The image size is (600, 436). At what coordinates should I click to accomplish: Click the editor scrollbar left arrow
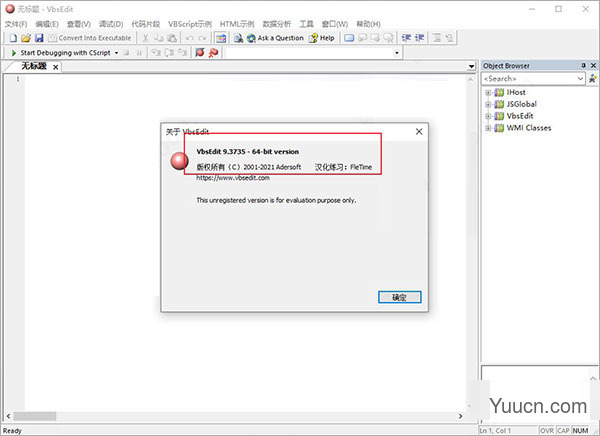click(x=8, y=416)
